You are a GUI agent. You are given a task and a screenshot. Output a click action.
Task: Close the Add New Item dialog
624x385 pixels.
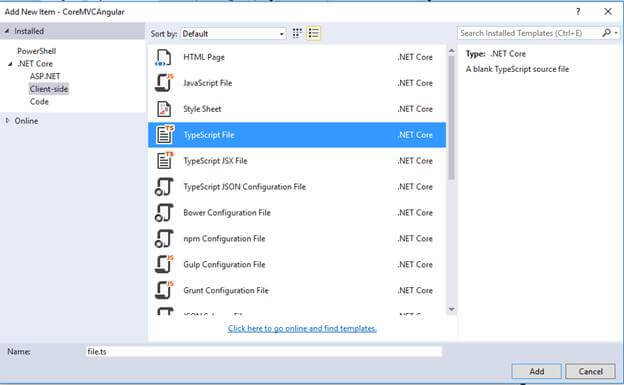tap(608, 12)
